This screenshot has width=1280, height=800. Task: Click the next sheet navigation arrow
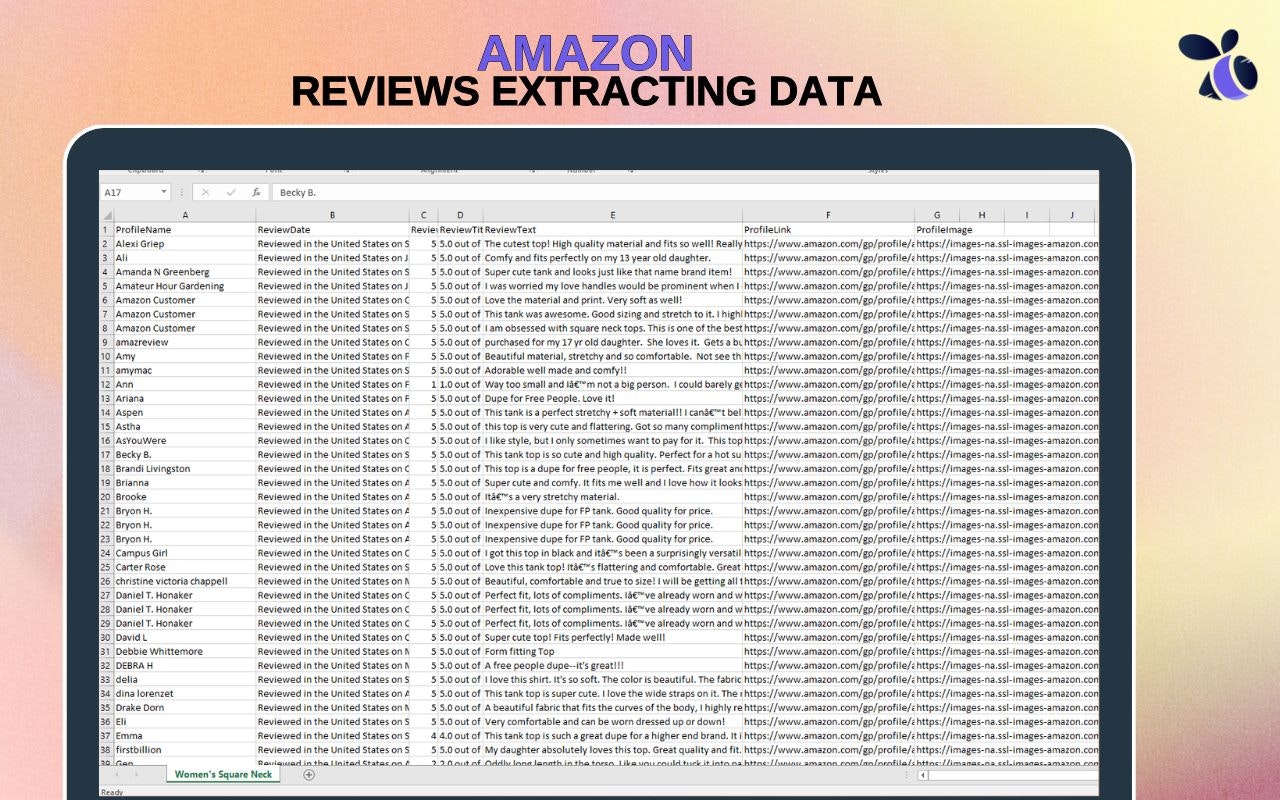[136, 774]
